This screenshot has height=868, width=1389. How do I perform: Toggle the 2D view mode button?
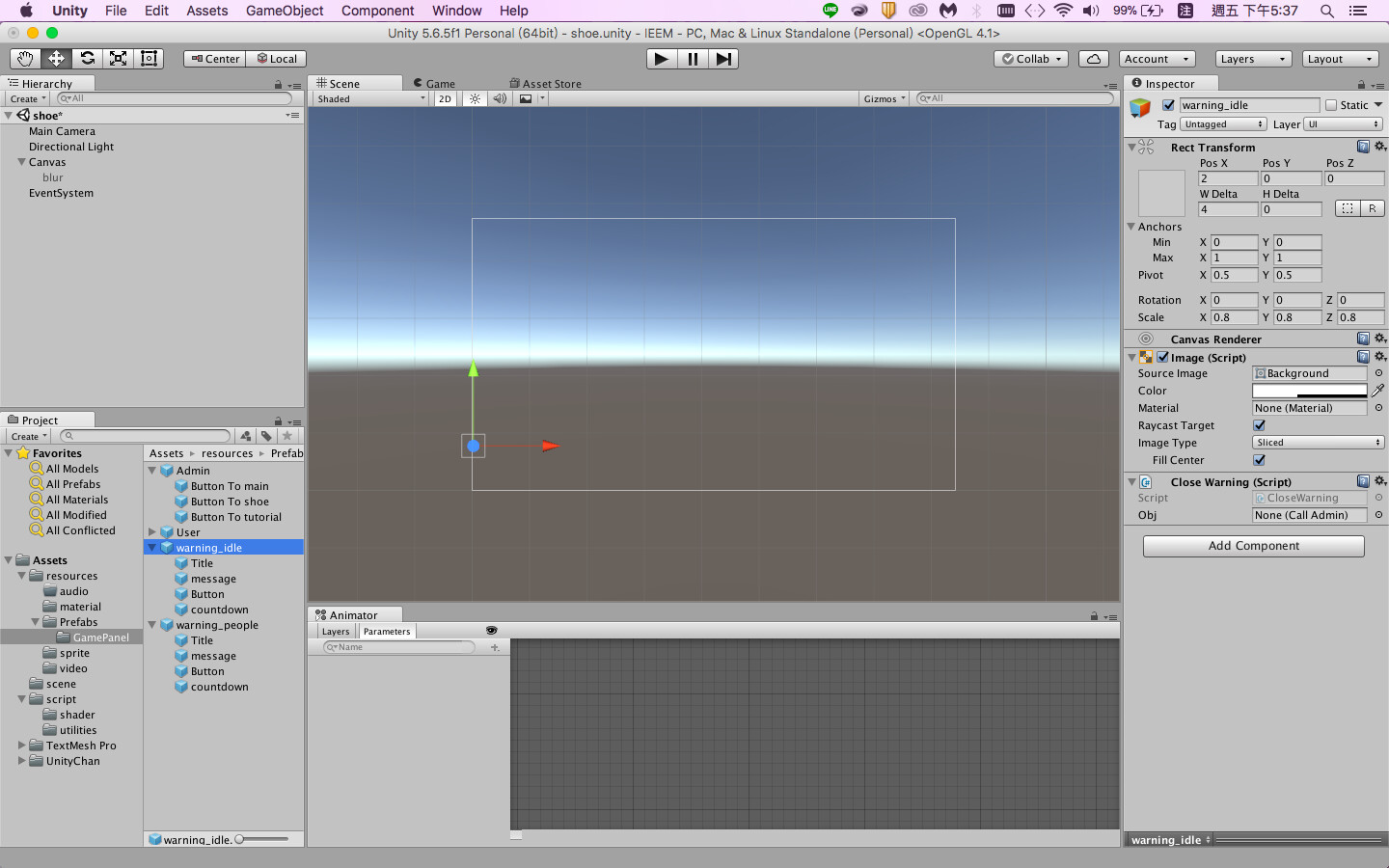[x=445, y=98]
